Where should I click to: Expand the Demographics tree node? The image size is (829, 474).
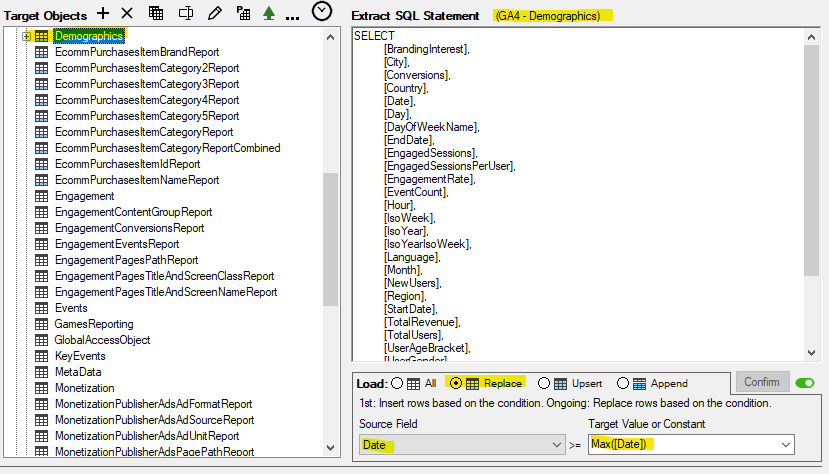pos(27,36)
